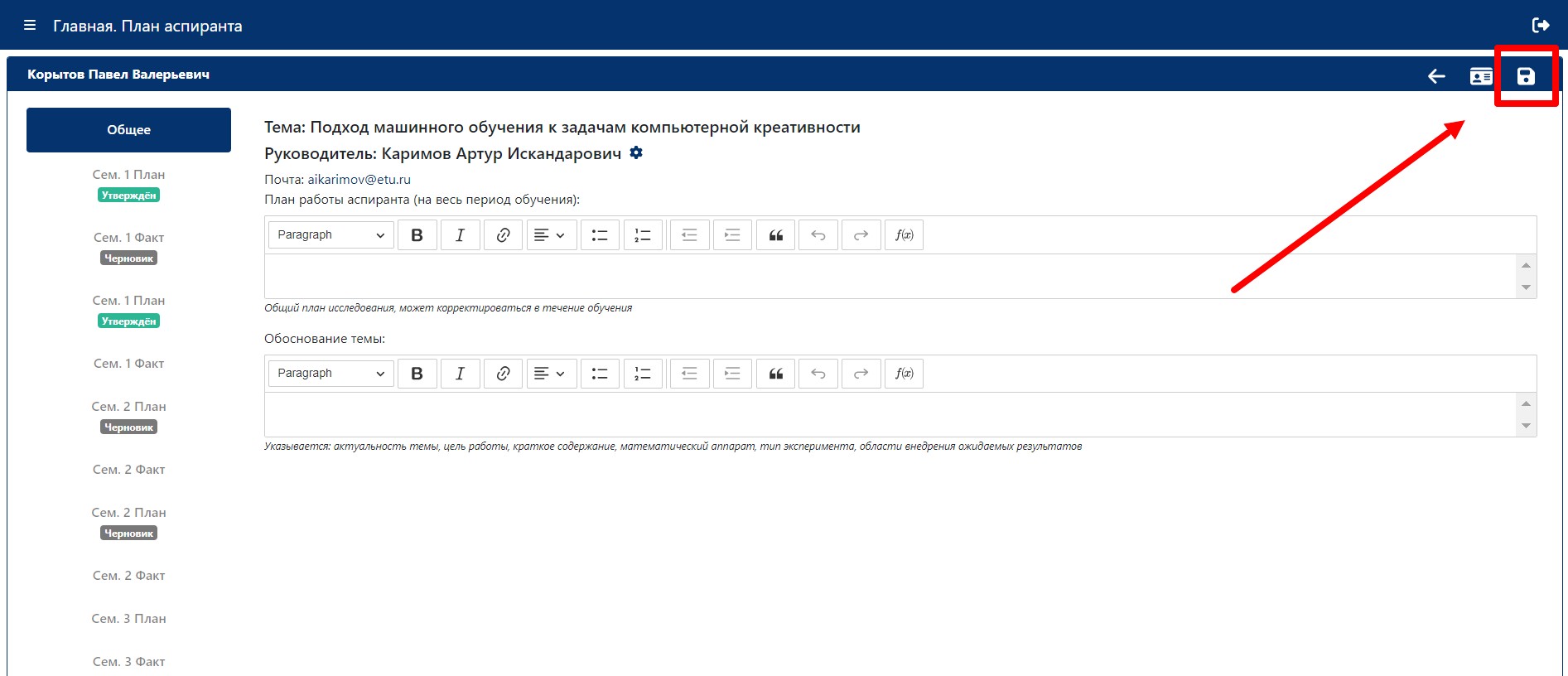Click inside the work plan text area
Viewport: 1568px width, 676px height.
tap(890, 276)
